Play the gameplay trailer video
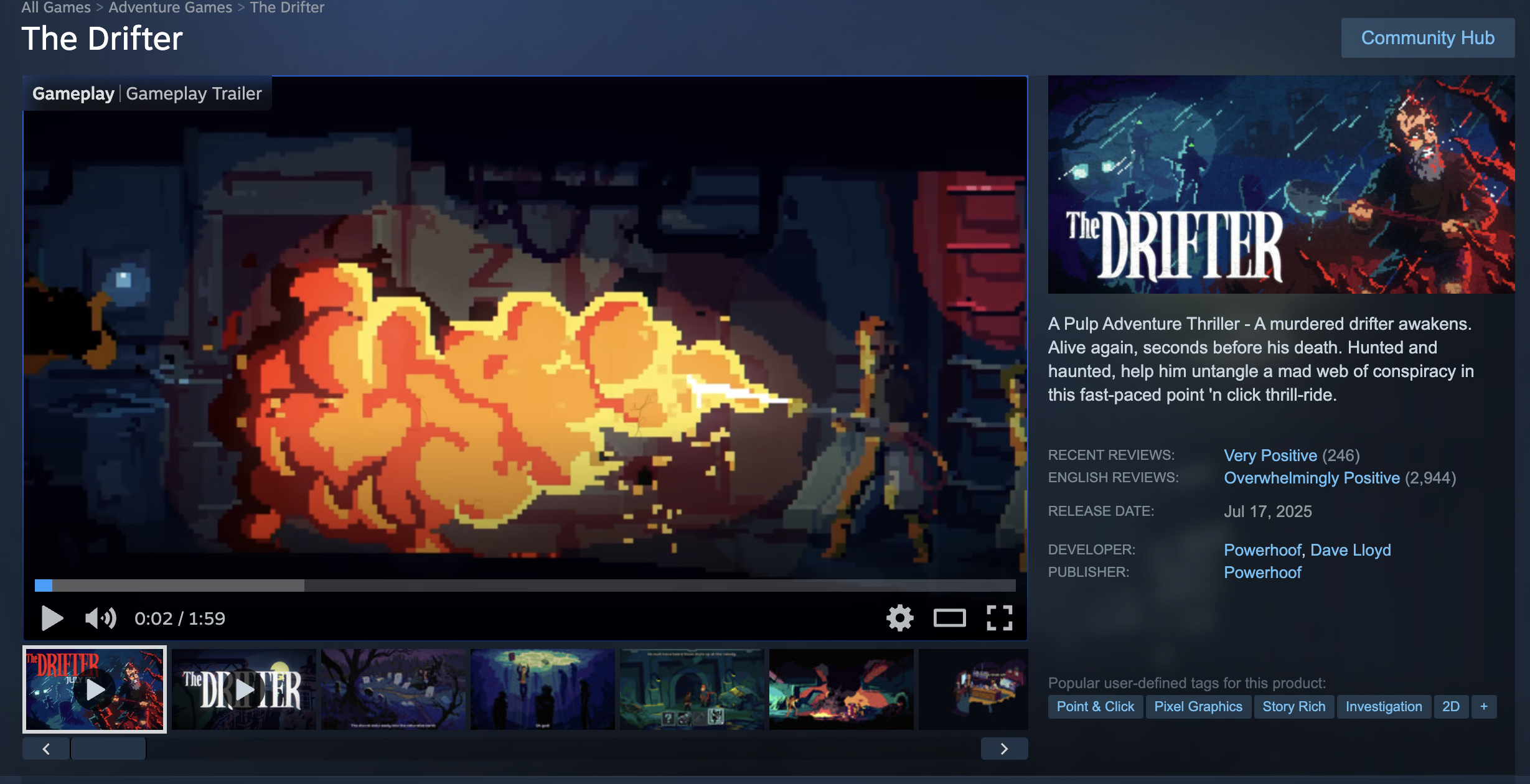This screenshot has height=784, width=1530. click(x=52, y=618)
